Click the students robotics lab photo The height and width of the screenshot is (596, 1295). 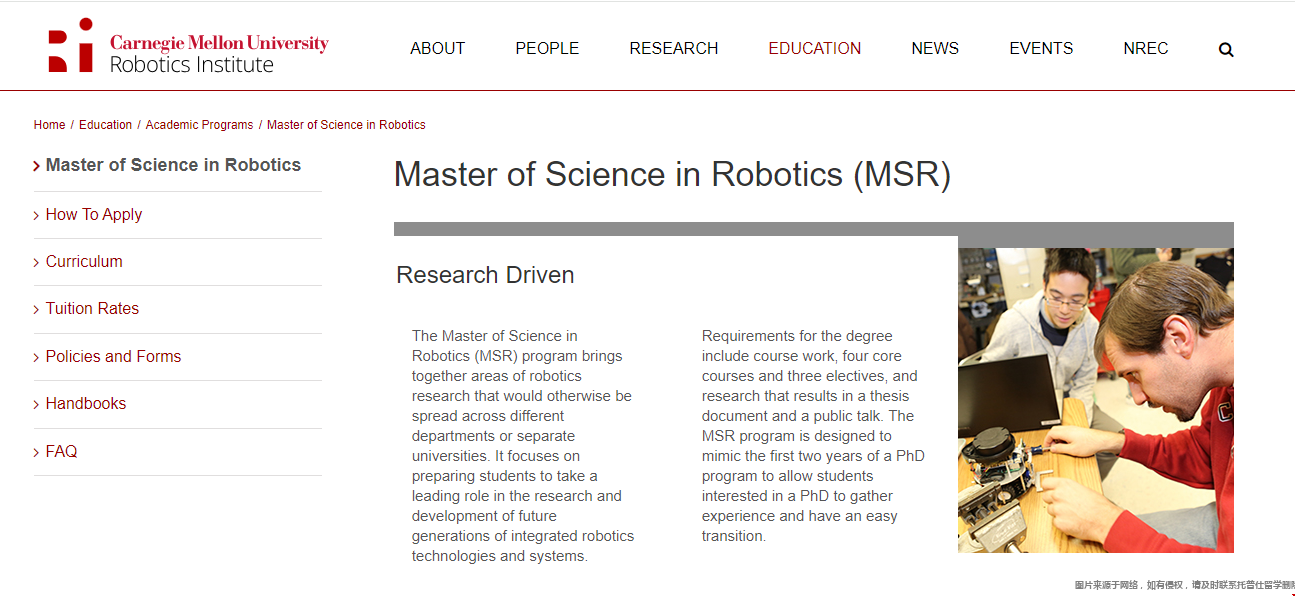click(x=1096, y=400)
